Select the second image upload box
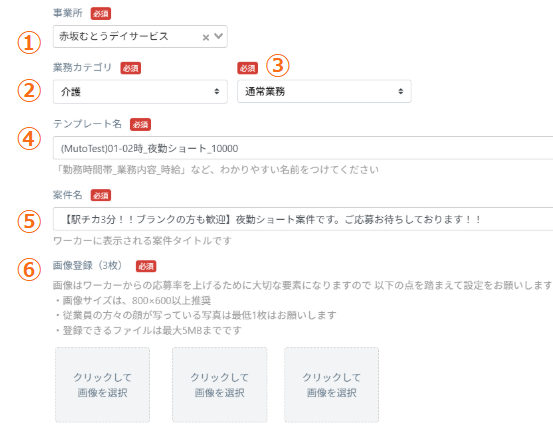553x430 pixels. pyautogui.click(x=219, y=385)
